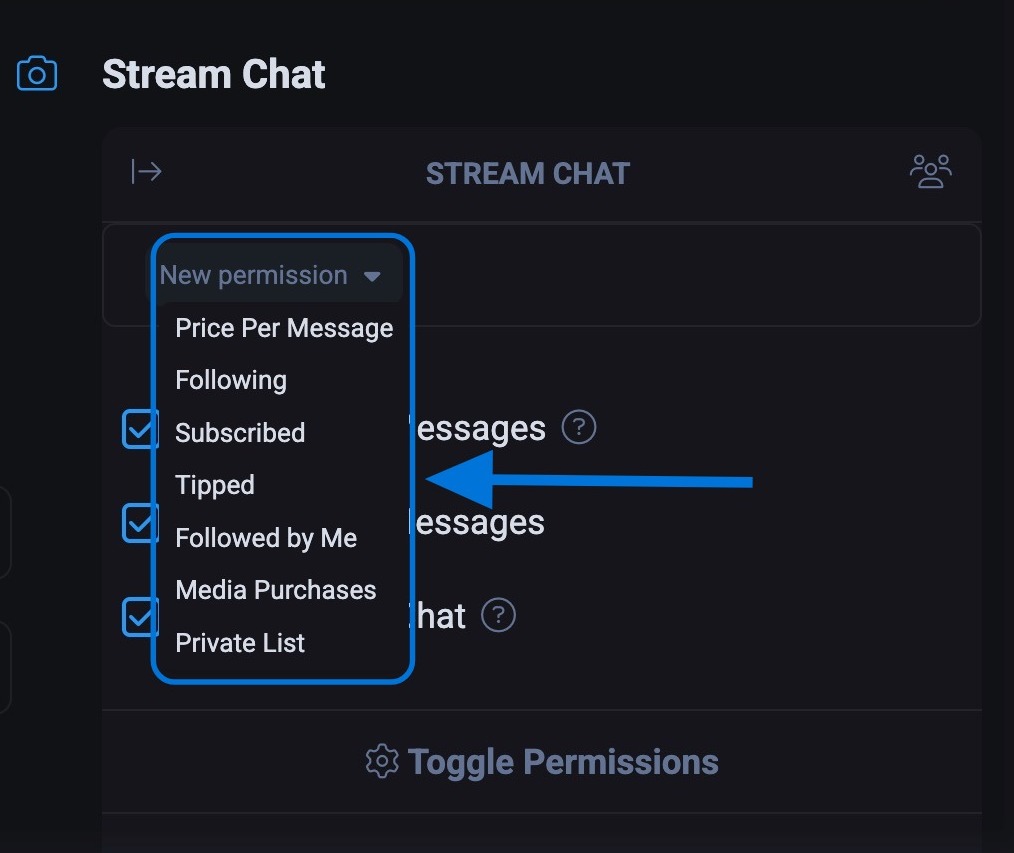Select the Subscribed permission option

[x=240, y=433]
